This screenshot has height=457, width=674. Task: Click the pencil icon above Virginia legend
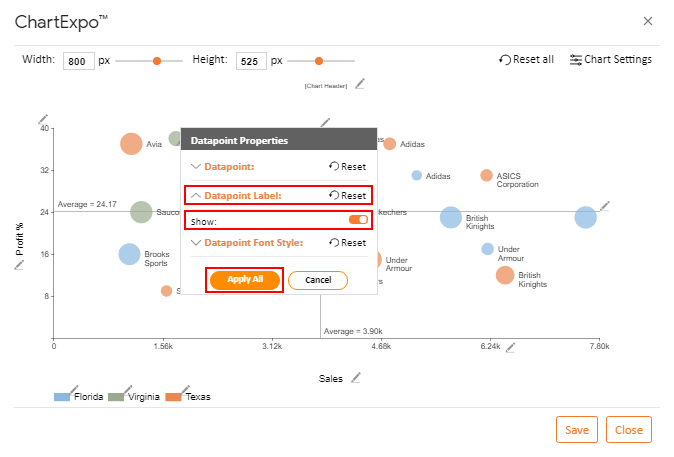coord(128,390)
